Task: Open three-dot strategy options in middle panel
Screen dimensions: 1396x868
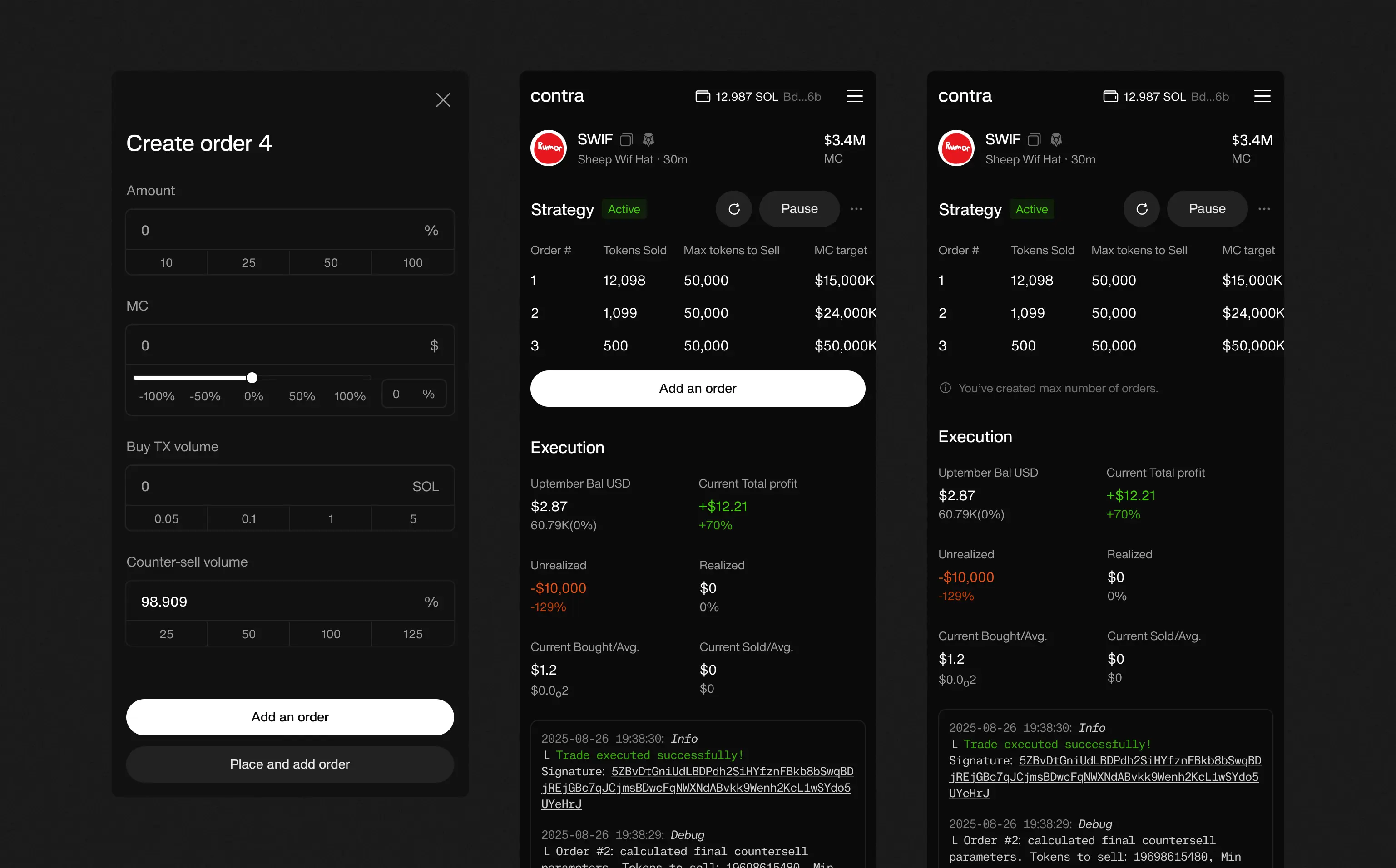Action: pos(856,209)
